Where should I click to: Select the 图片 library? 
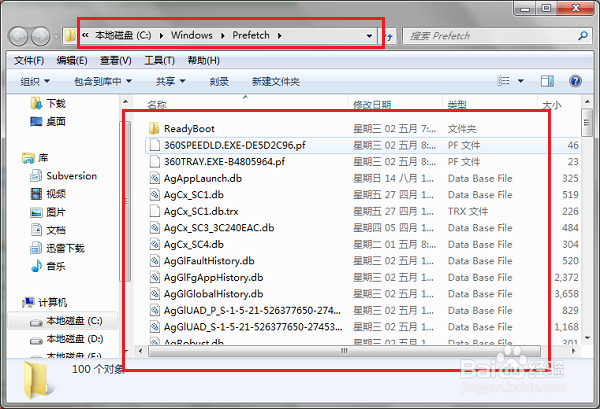[x=48, y=212]
